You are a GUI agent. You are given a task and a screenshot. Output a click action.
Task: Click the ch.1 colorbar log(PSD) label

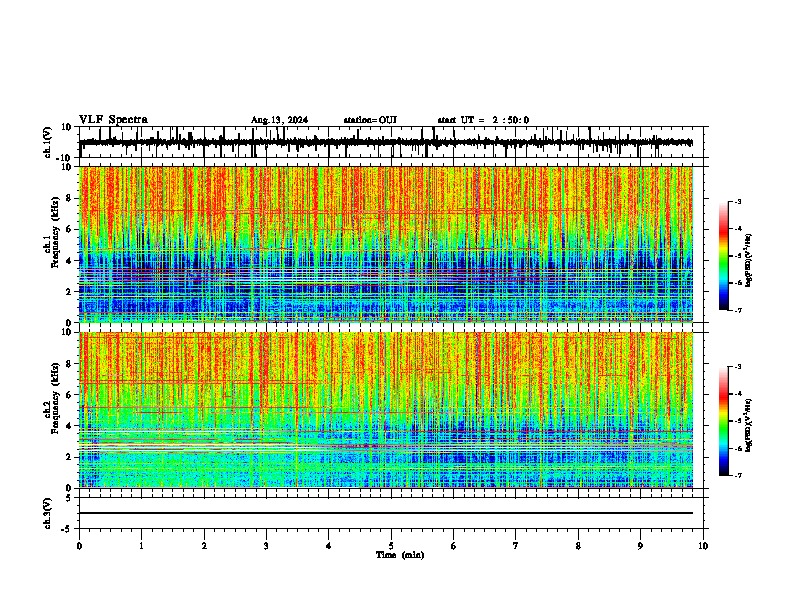coord(748,260)
